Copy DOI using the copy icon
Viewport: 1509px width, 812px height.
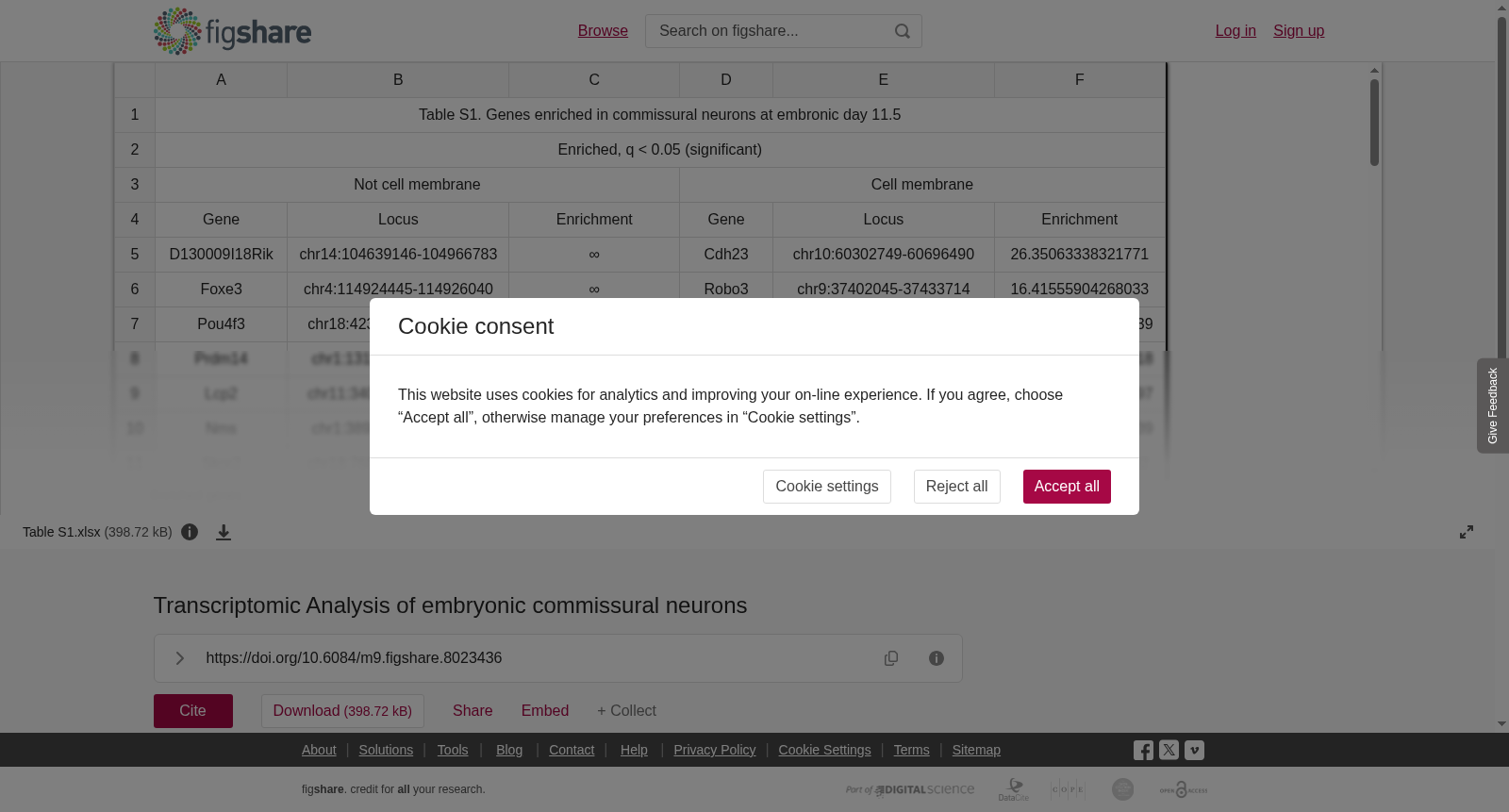pyautogui.click(x=891, y=658)
